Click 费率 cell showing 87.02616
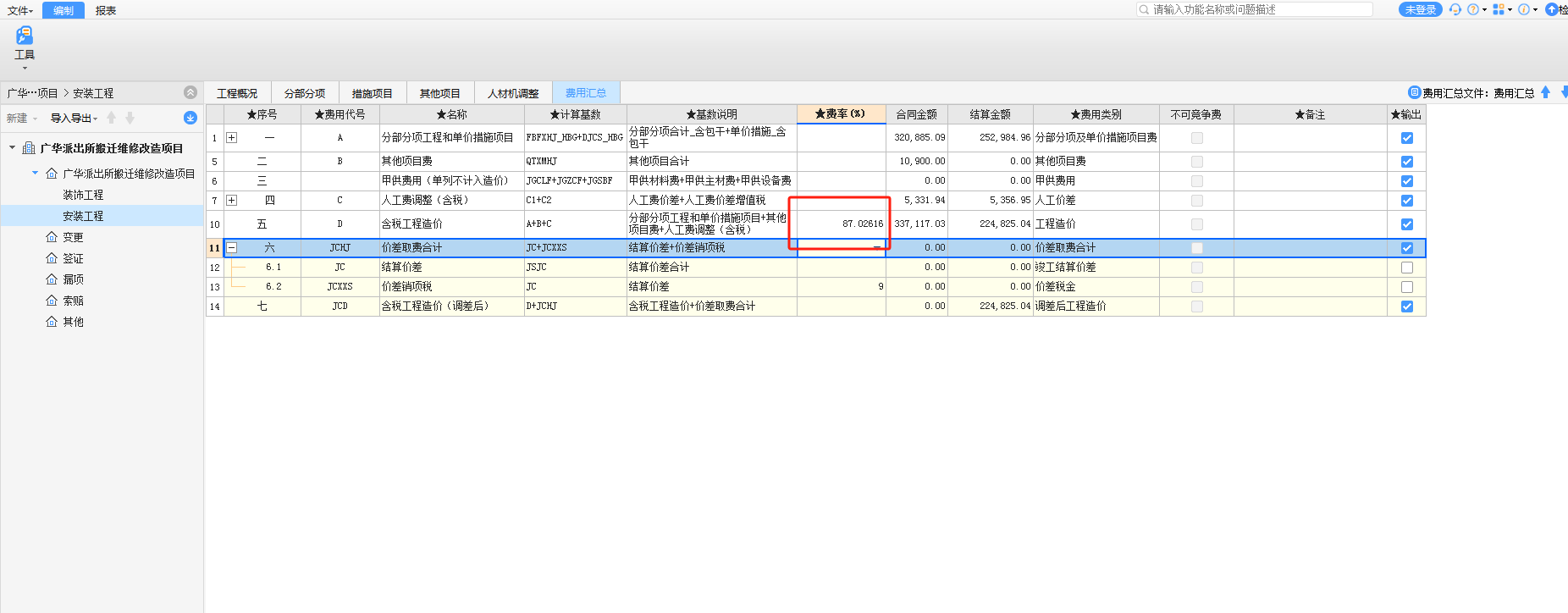 pyautogui.click(x=842, y=224)
